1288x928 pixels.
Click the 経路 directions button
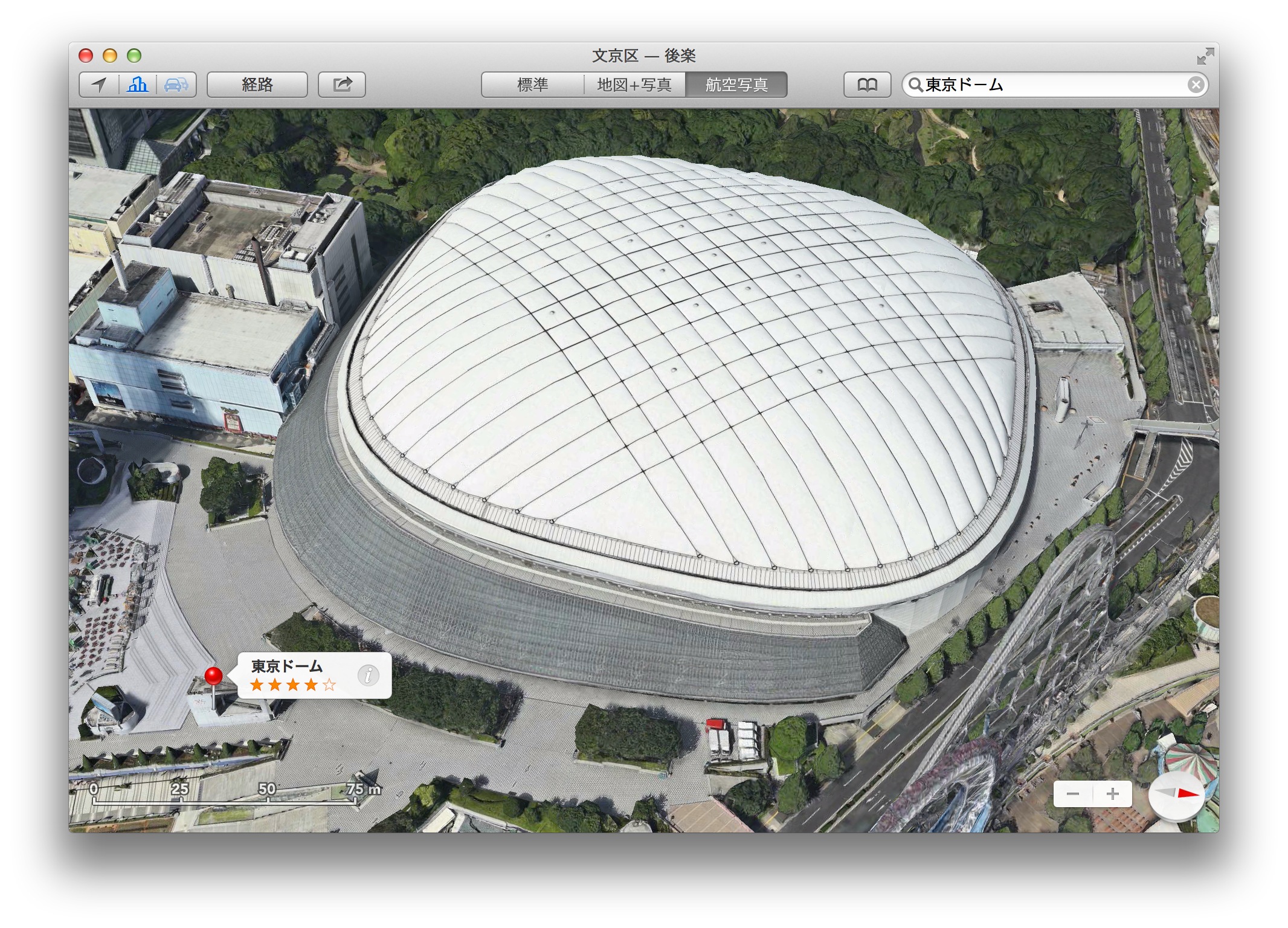[257, 85]
